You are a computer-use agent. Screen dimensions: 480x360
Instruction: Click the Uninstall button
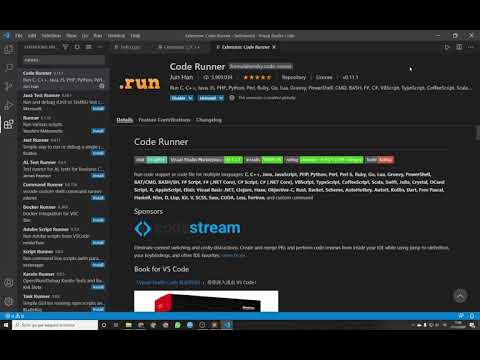click(x=208, y=98)
